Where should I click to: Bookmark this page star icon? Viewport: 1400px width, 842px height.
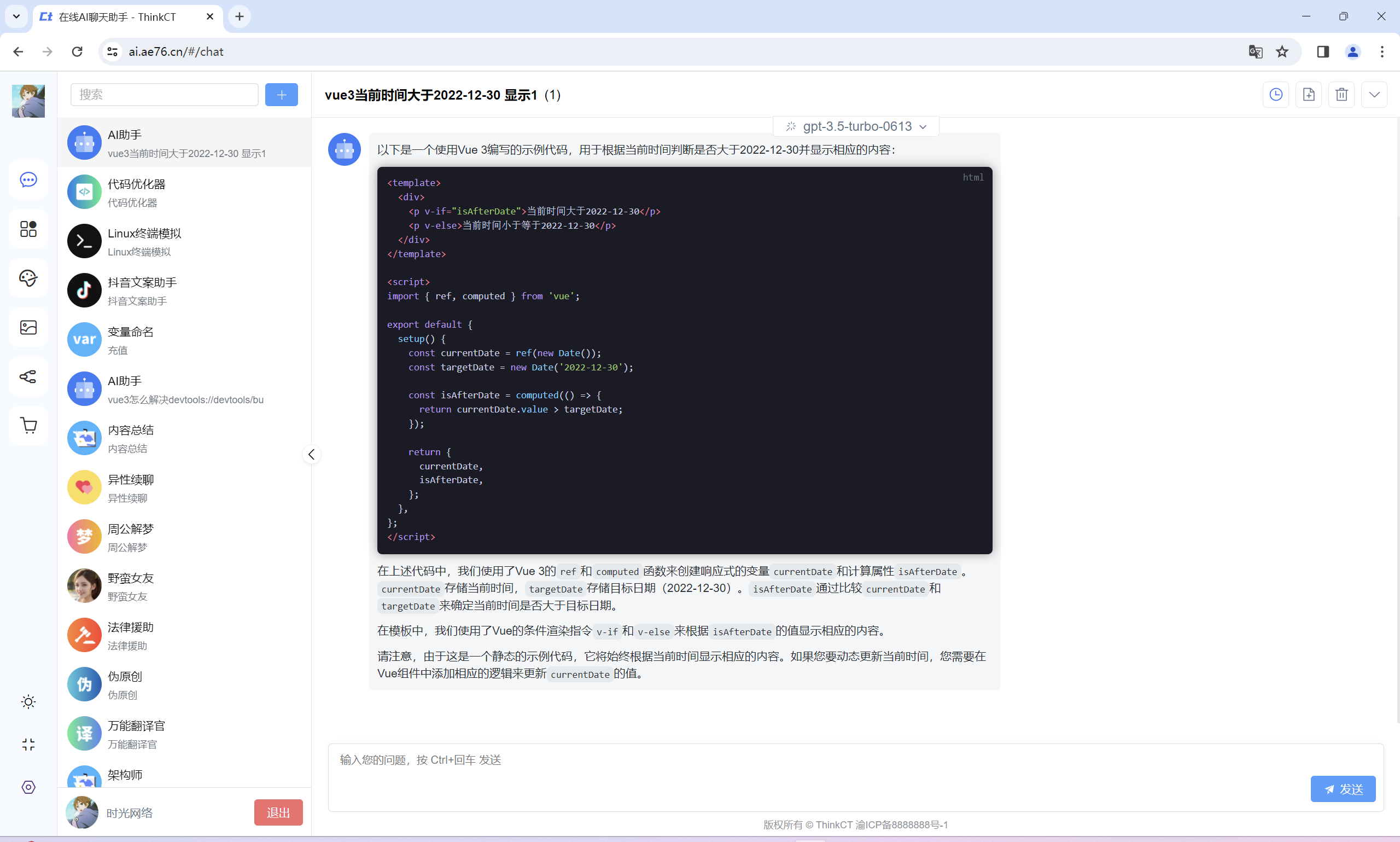[1282, 51]
